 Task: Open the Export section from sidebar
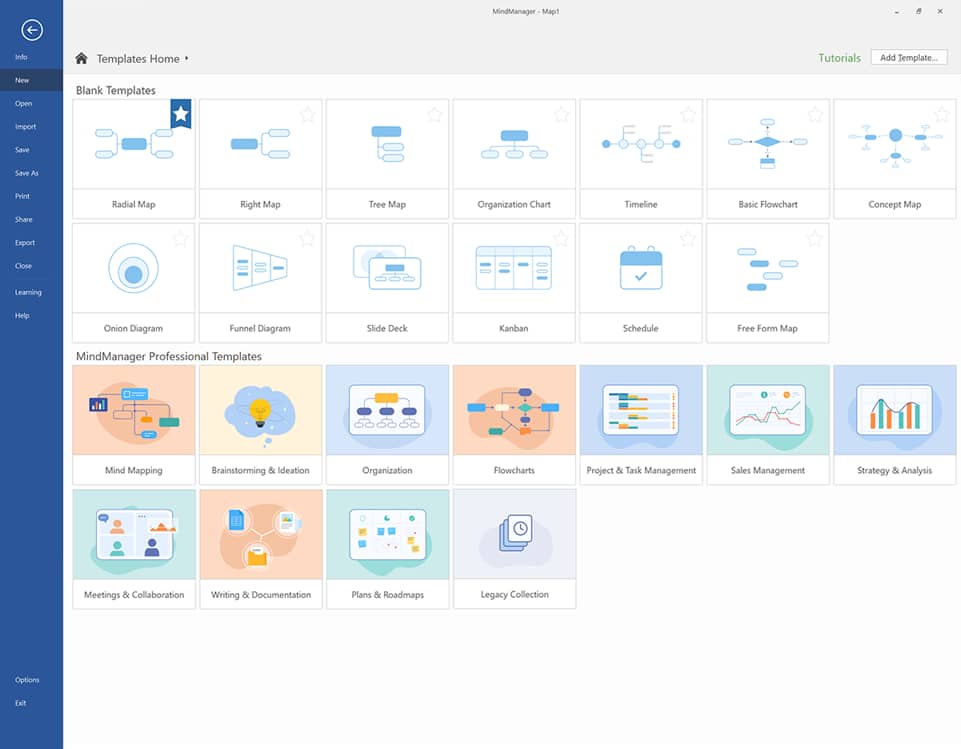pyautogui.click(x=23, y=242)
